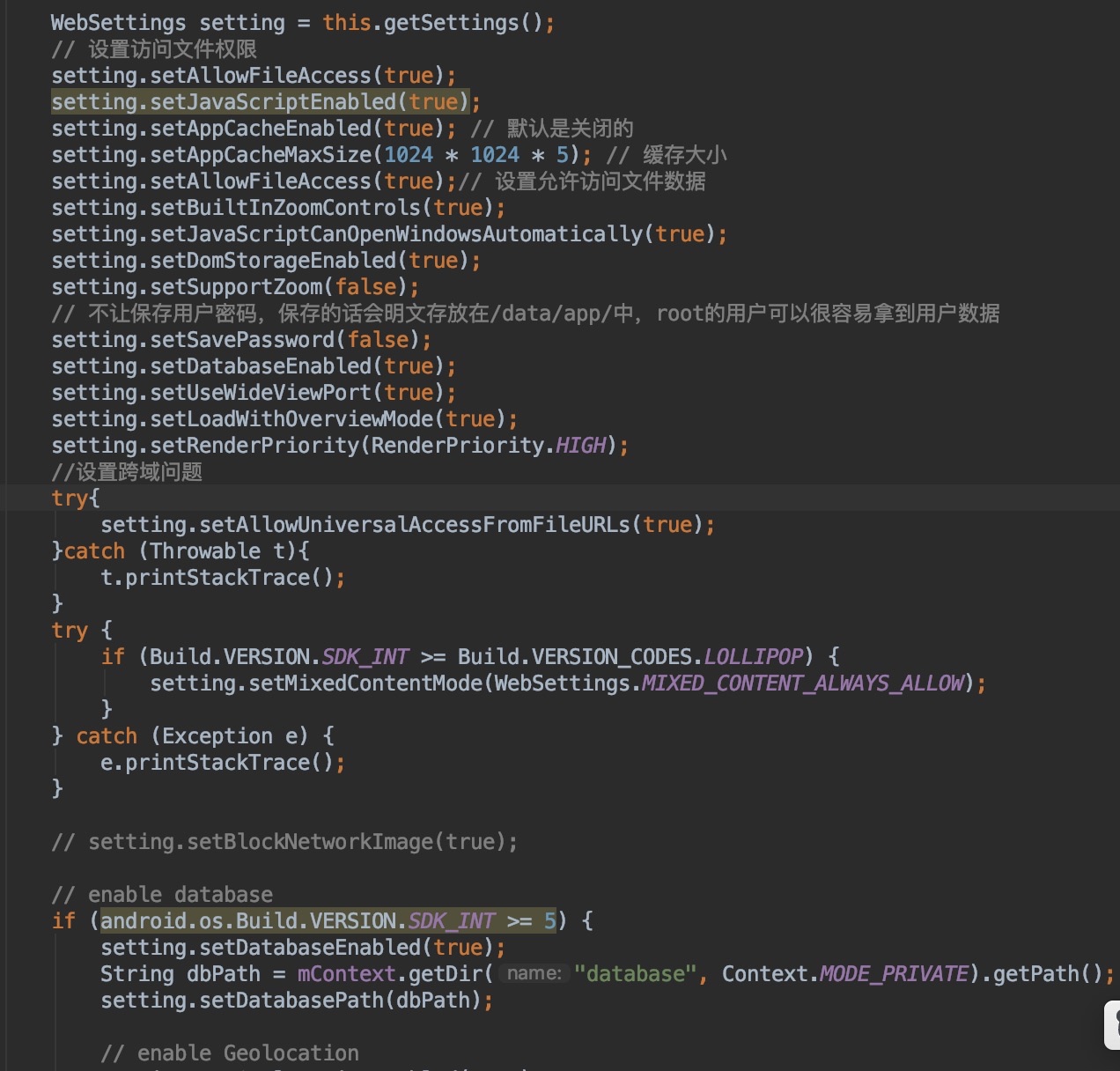Screen dimensions: 1120x1071
Task: Click the comment '// 缓存大小'
Action: click(667, 155)
